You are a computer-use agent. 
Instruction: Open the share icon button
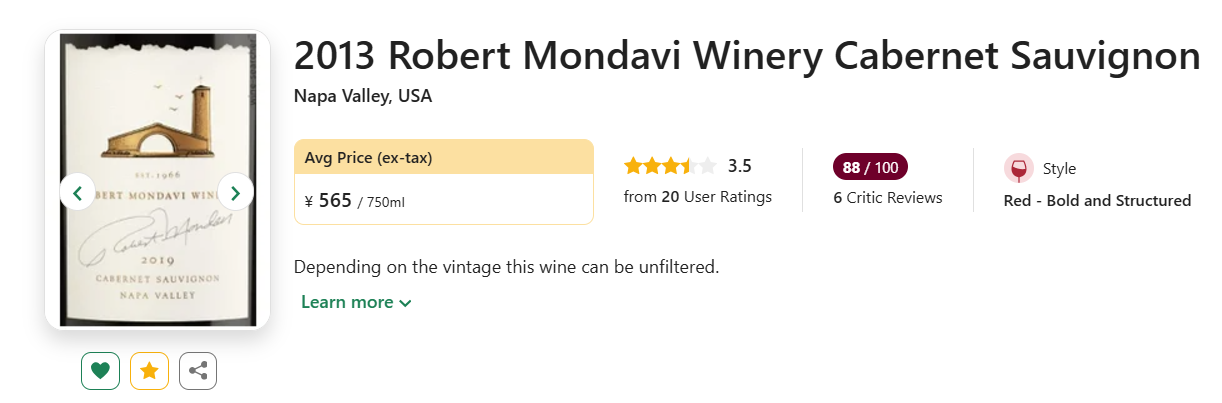tap(198, 371)
